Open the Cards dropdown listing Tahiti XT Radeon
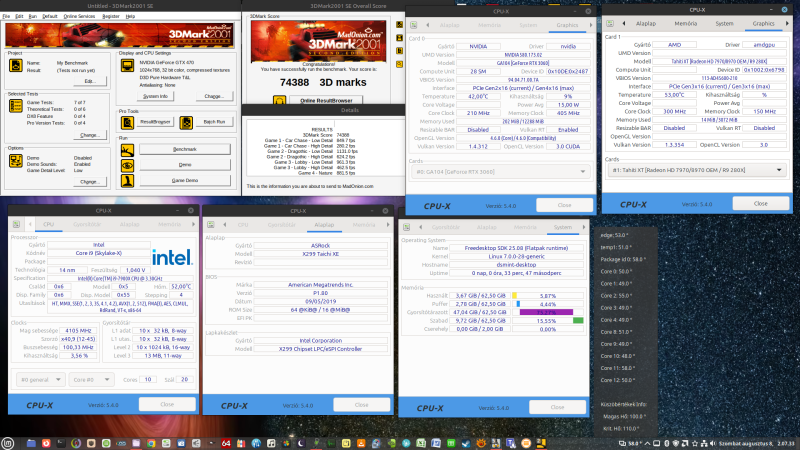The height and width of the screenshot is (450, 800). click(697, 170)
